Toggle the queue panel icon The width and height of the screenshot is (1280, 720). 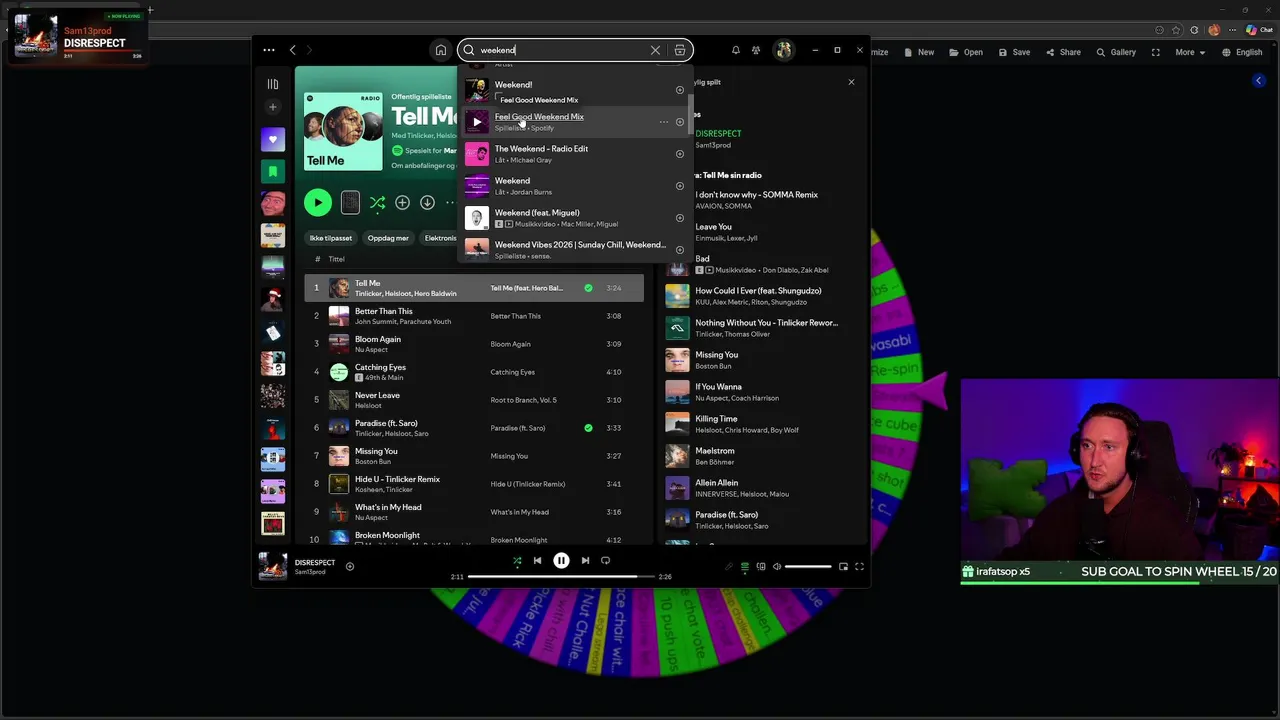point(744,567)
